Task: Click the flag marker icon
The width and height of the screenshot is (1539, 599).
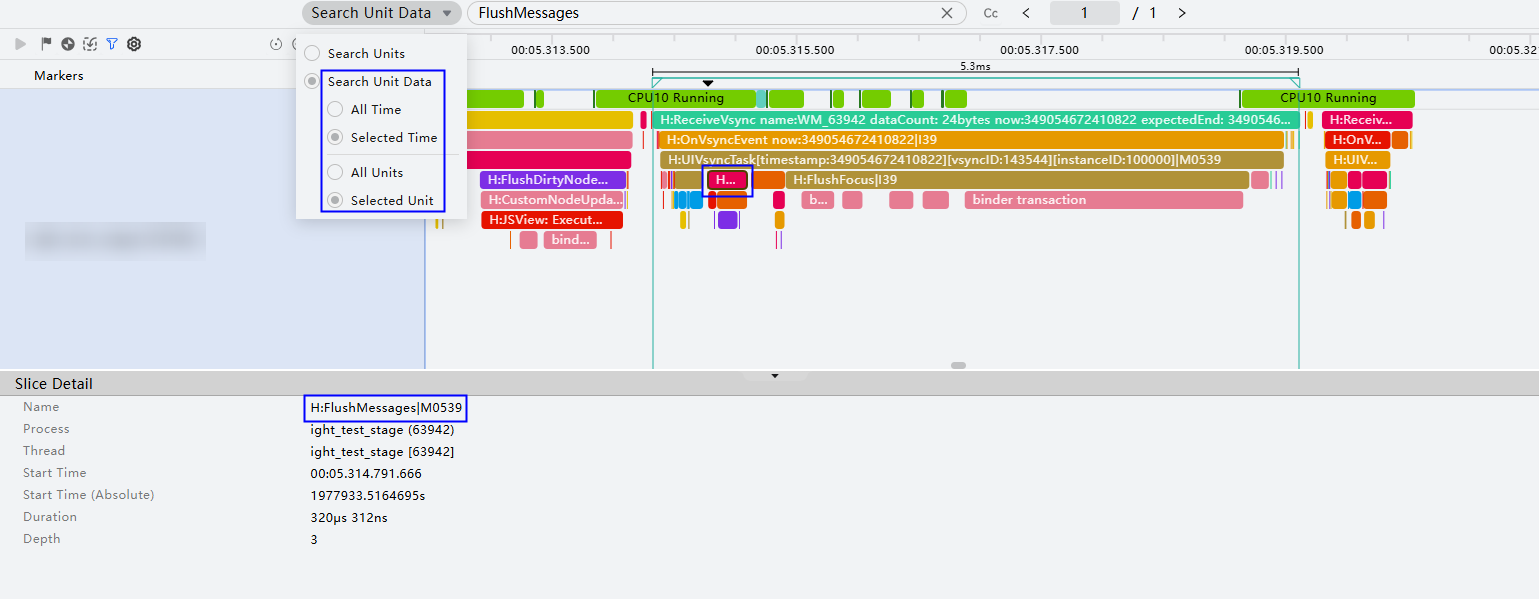Action: [46, 44]
